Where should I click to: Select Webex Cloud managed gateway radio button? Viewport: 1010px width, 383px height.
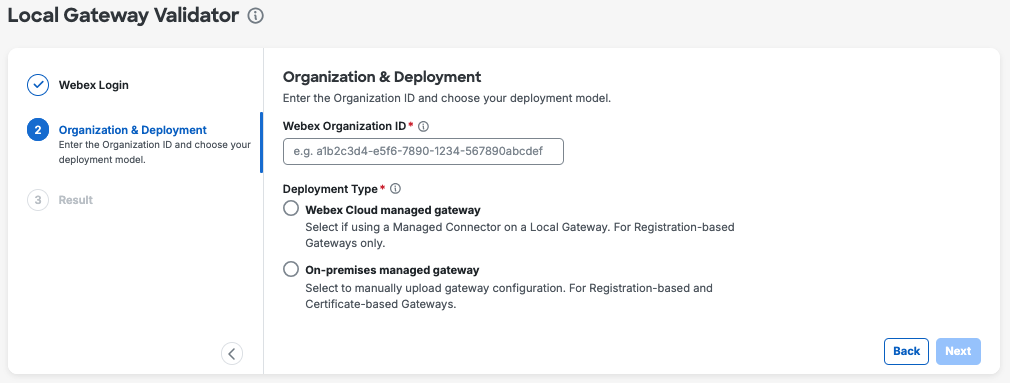click(x=291, y=209)
